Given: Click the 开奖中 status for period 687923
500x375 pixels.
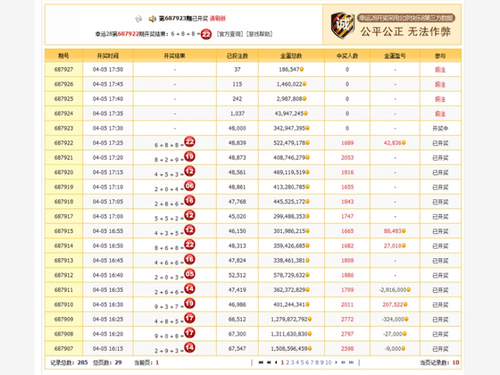Looking at the screenshot, I should tap(440, 128).
